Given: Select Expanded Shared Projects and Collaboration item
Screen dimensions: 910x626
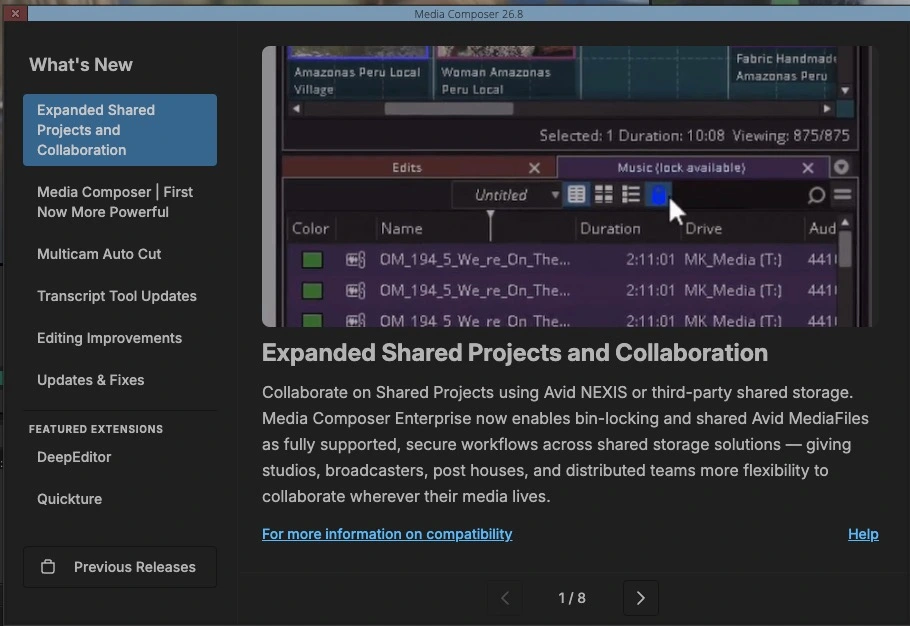Looking at the screenshot, I should (120, 130).
